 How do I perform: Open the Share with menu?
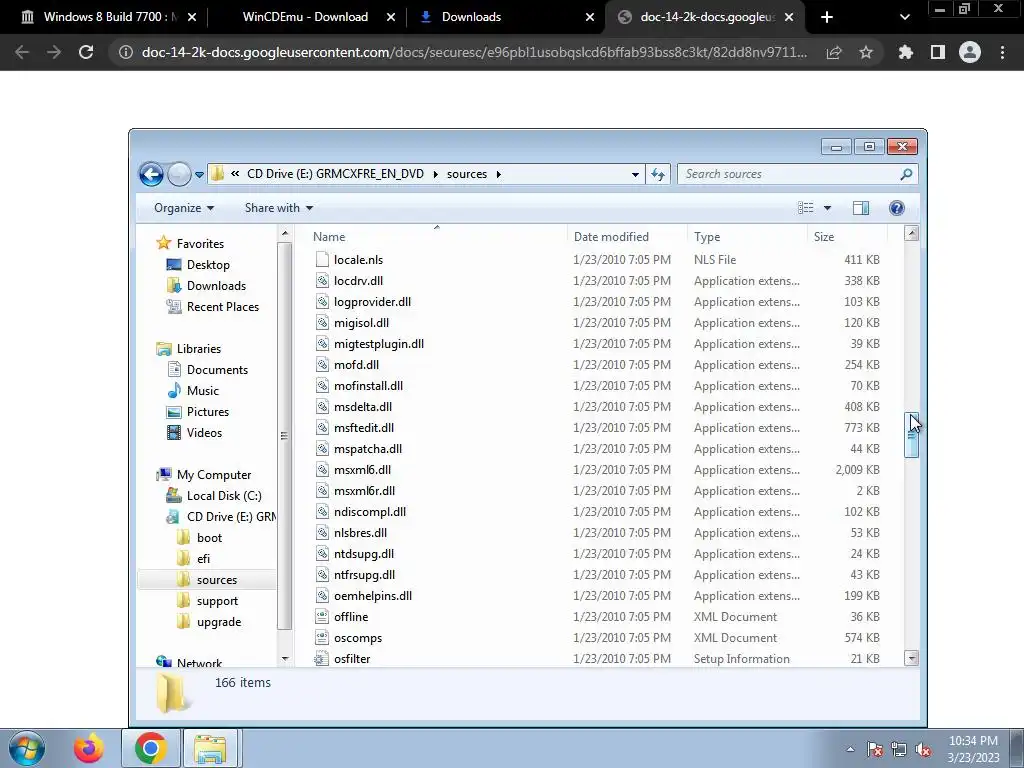coord(279,208)
